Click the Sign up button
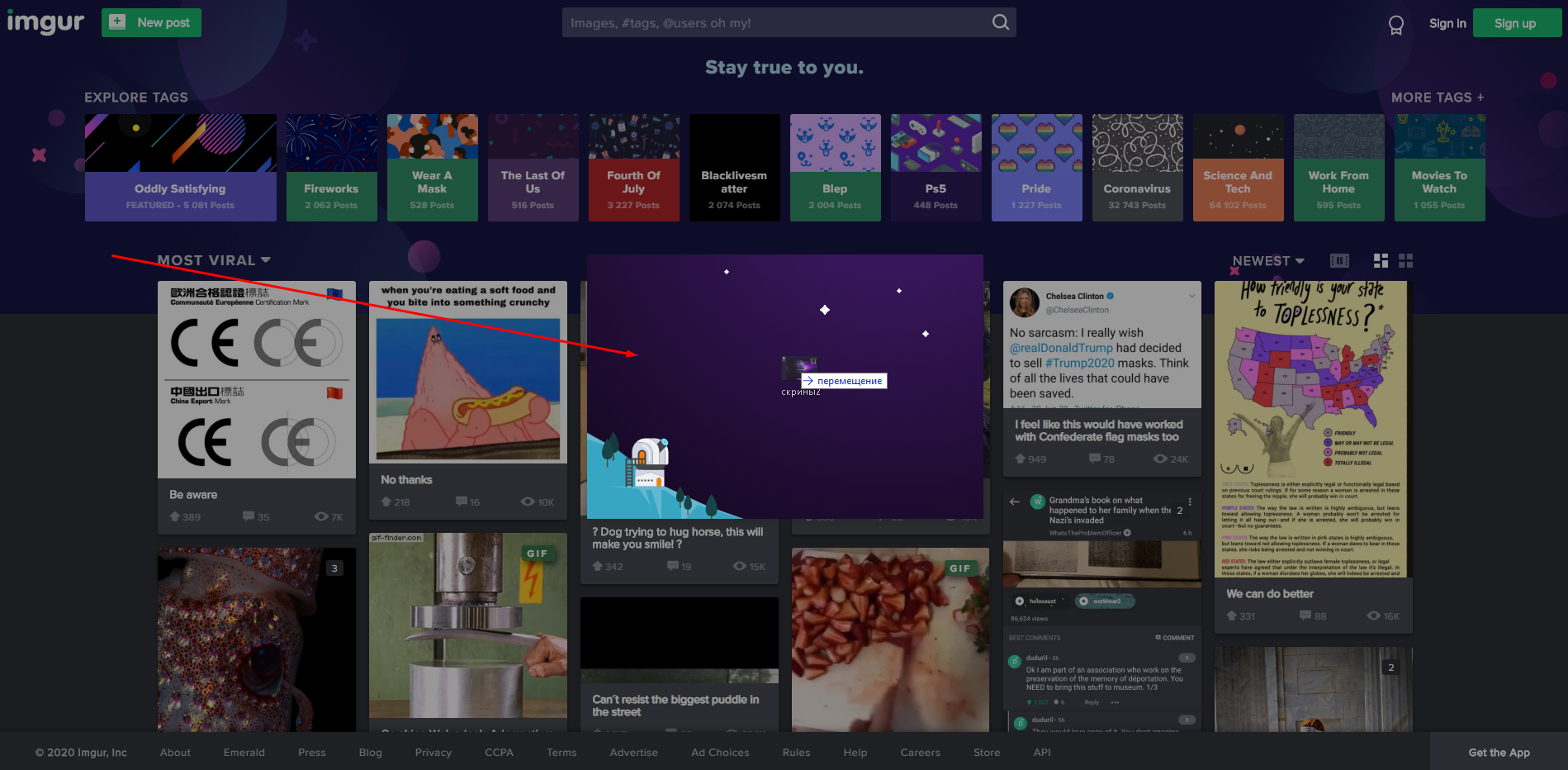The width and height of the screenshot is (1568, 770). (1515, 23)
